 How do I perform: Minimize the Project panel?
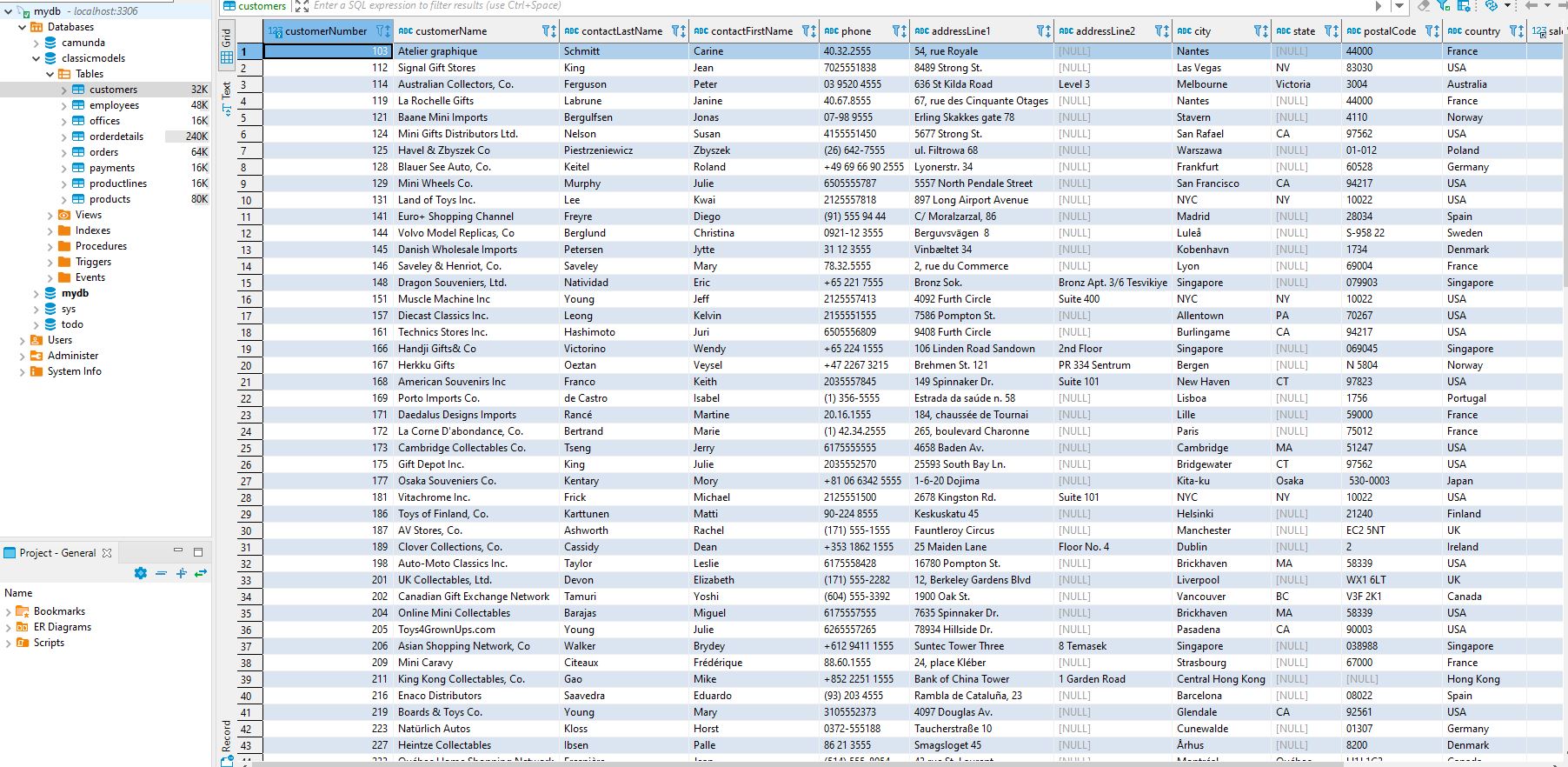point(178,550)
